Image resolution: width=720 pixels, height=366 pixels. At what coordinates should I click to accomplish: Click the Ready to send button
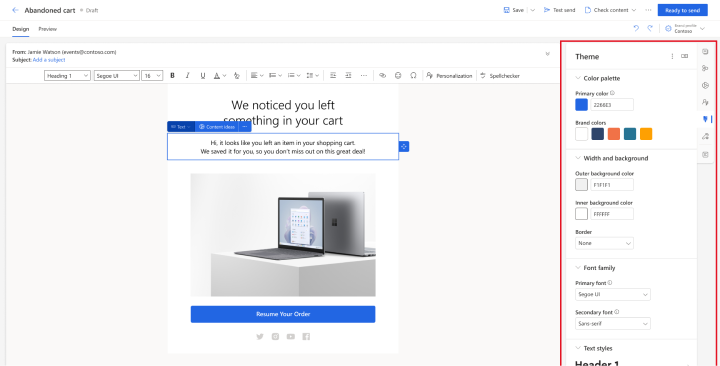point(682,10)
